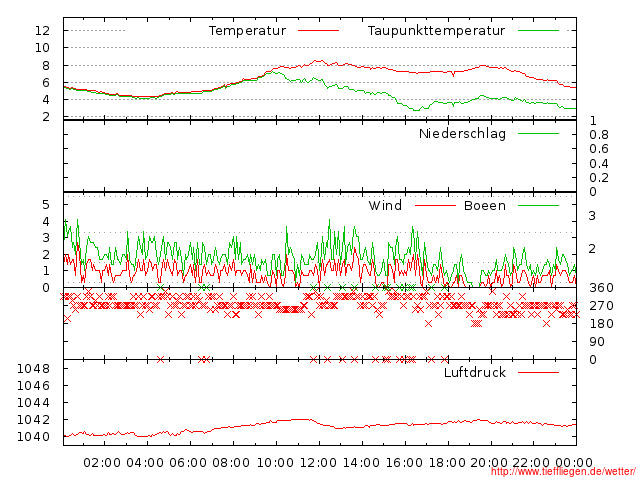The height and width of the screenshot is (480, 640).
Task: Click the 1044 pressure axis value
Action: coord(33,403)
